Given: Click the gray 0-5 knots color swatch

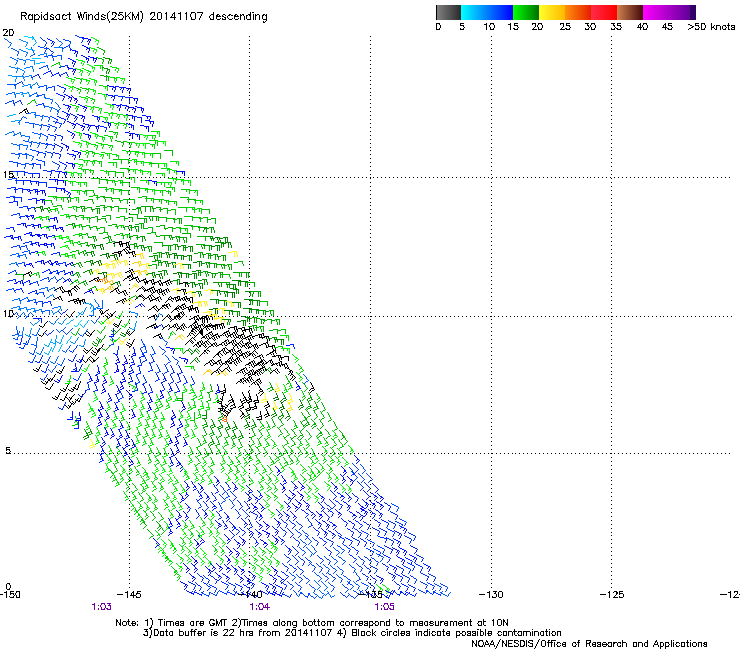Looking at the screenshot, I should pos(448,12).
